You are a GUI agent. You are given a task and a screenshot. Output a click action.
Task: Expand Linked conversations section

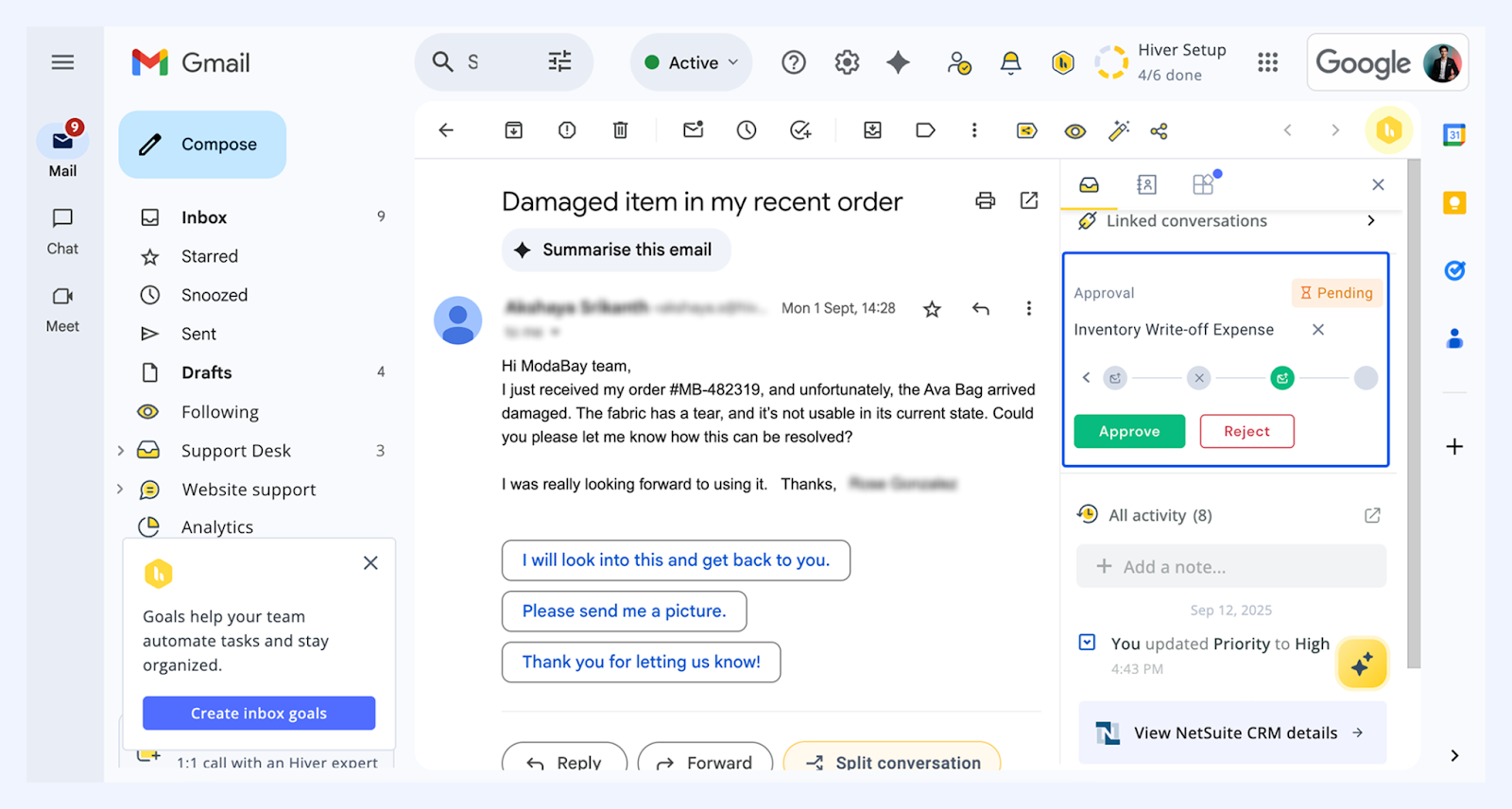[x=1371, y=221]
